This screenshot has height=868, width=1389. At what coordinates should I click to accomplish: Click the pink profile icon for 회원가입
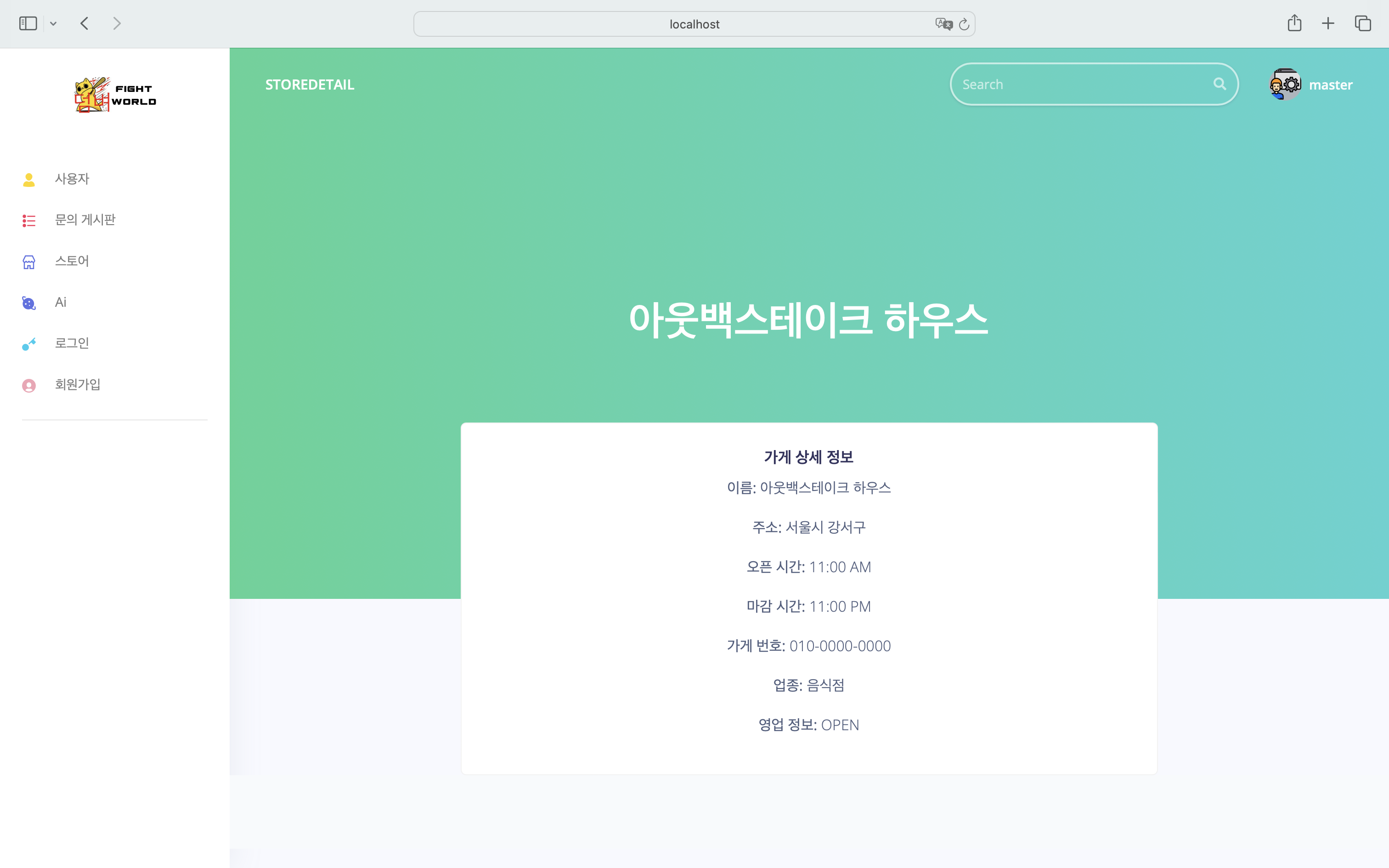(x=28, y=385)
